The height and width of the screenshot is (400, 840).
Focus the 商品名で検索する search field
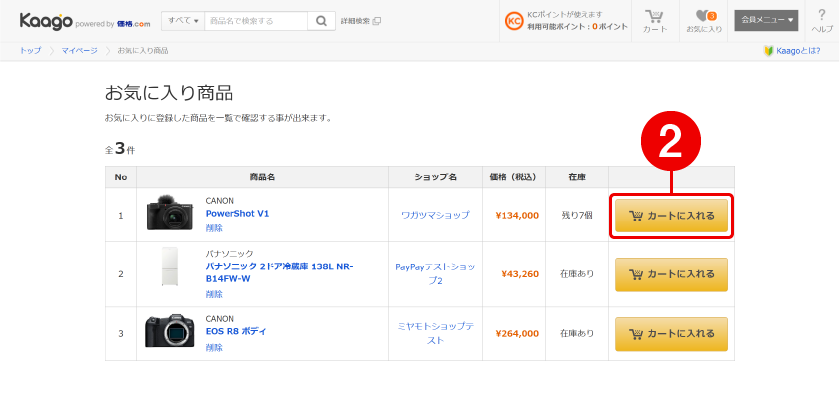pos(256,21)
